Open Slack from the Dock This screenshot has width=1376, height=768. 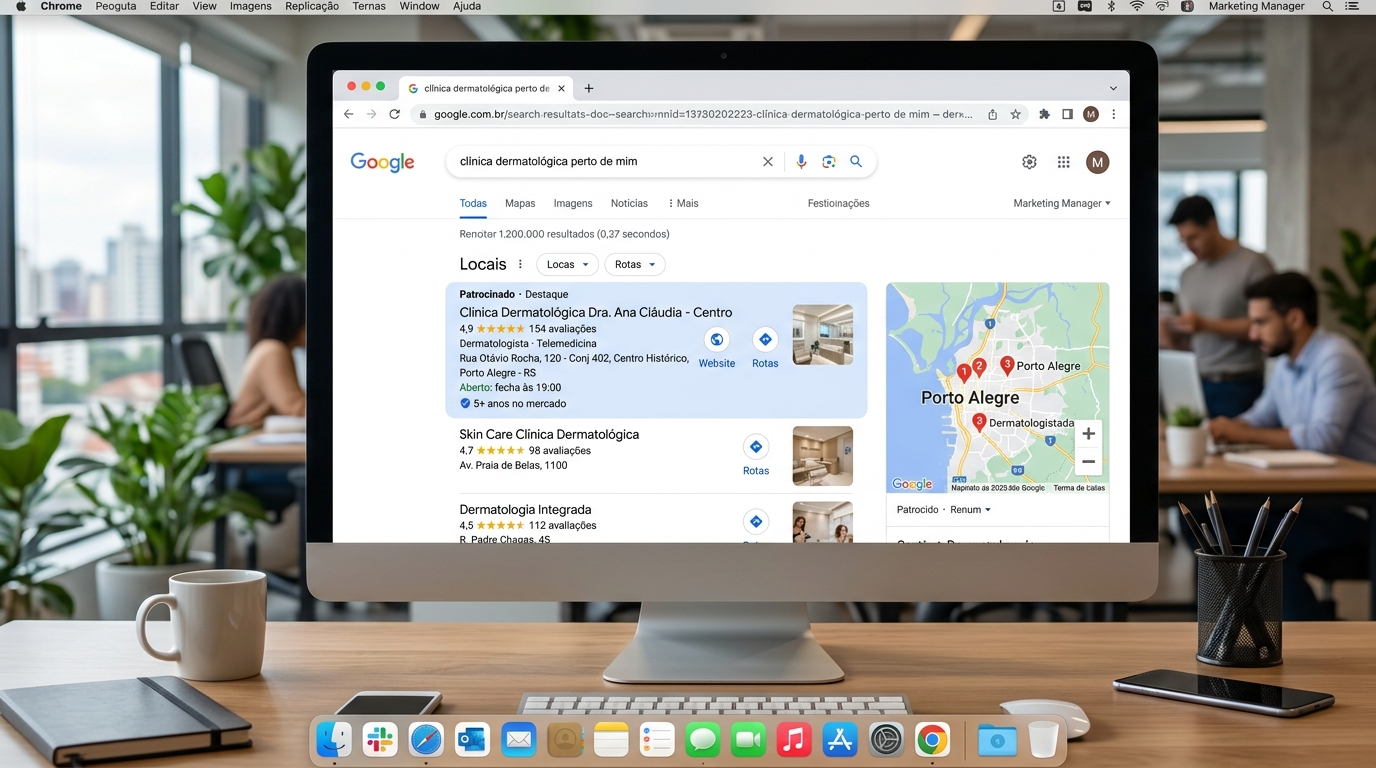(379, 740)
